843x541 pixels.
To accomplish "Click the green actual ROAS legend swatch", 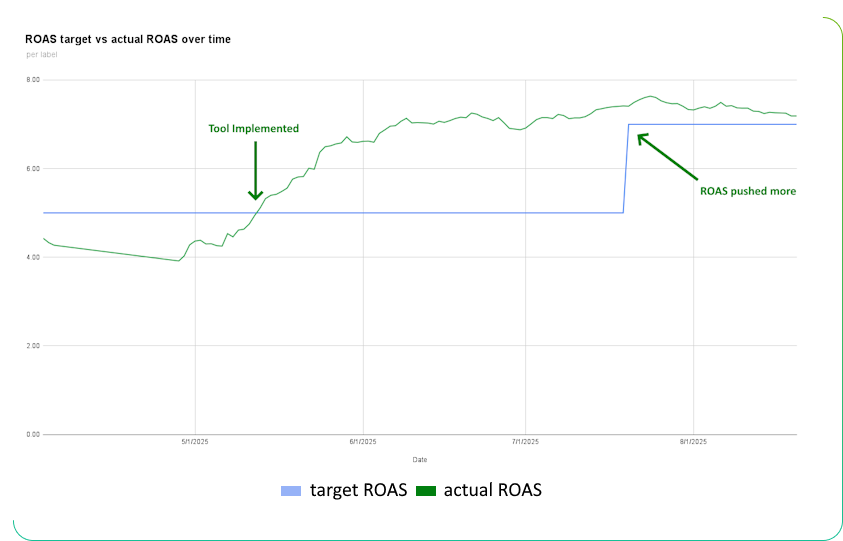I will [x=426, y=491].
